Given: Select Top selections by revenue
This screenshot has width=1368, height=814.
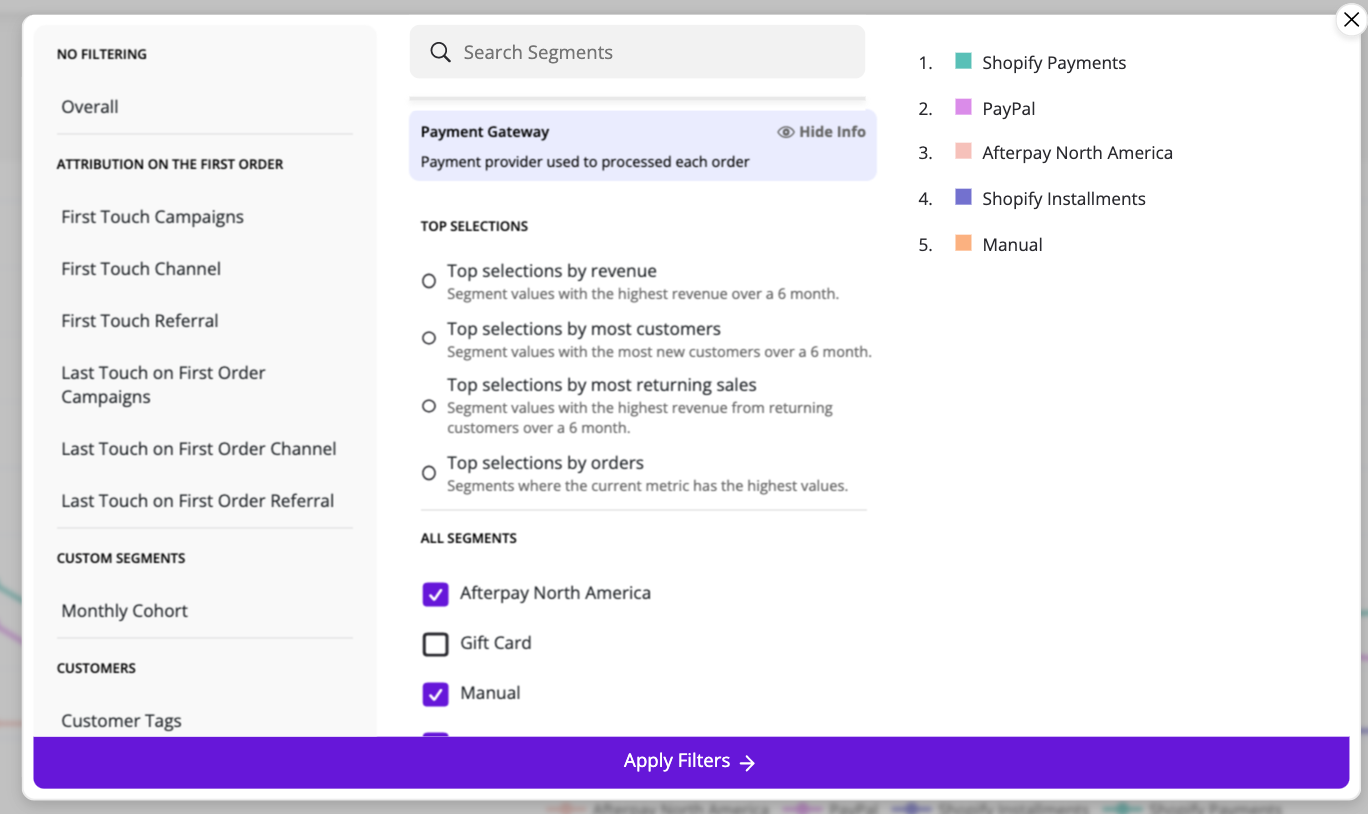Looking at the screenshot, I should [429, 282].
